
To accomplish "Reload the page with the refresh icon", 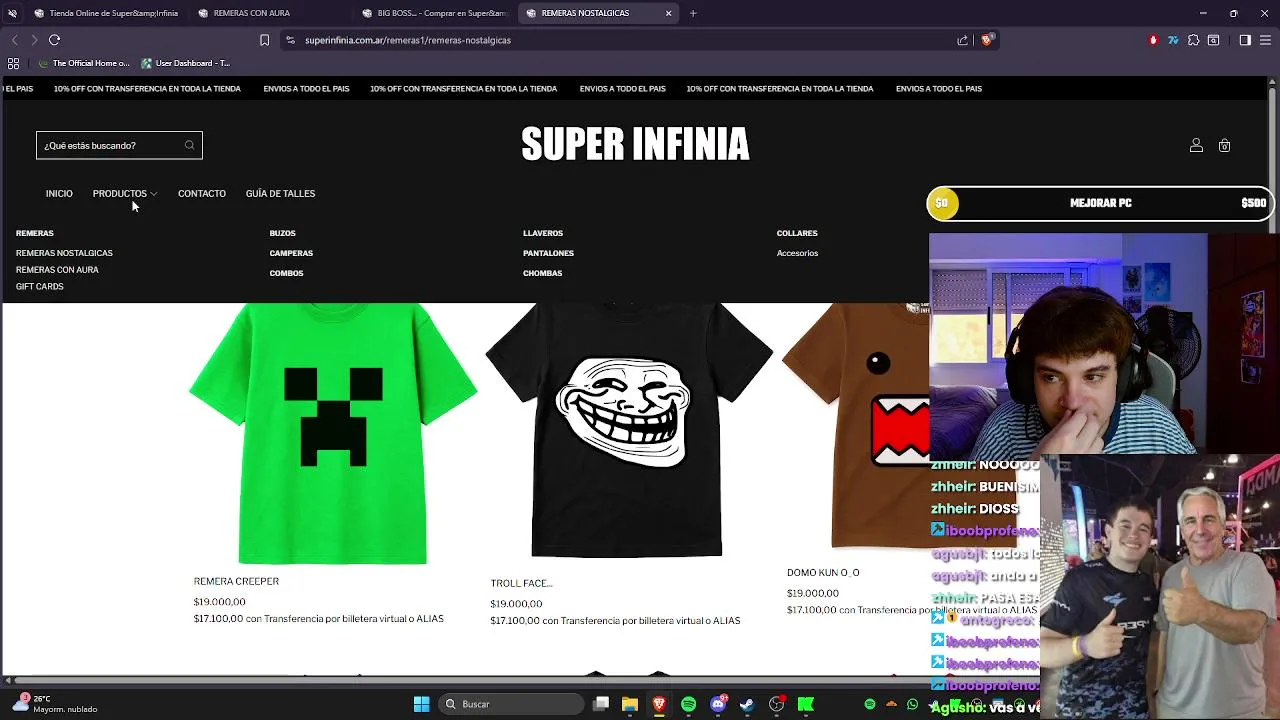I will (55, 40).
